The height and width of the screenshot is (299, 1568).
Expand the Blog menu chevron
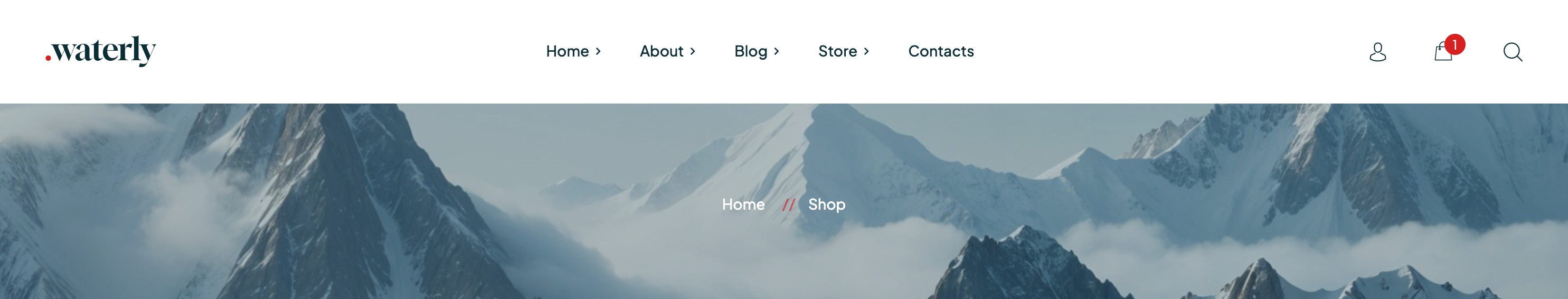click(777, 52)
